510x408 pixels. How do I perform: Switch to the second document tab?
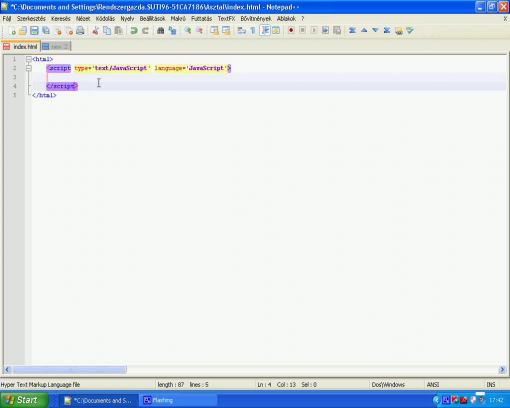click(x=56, y=47)
